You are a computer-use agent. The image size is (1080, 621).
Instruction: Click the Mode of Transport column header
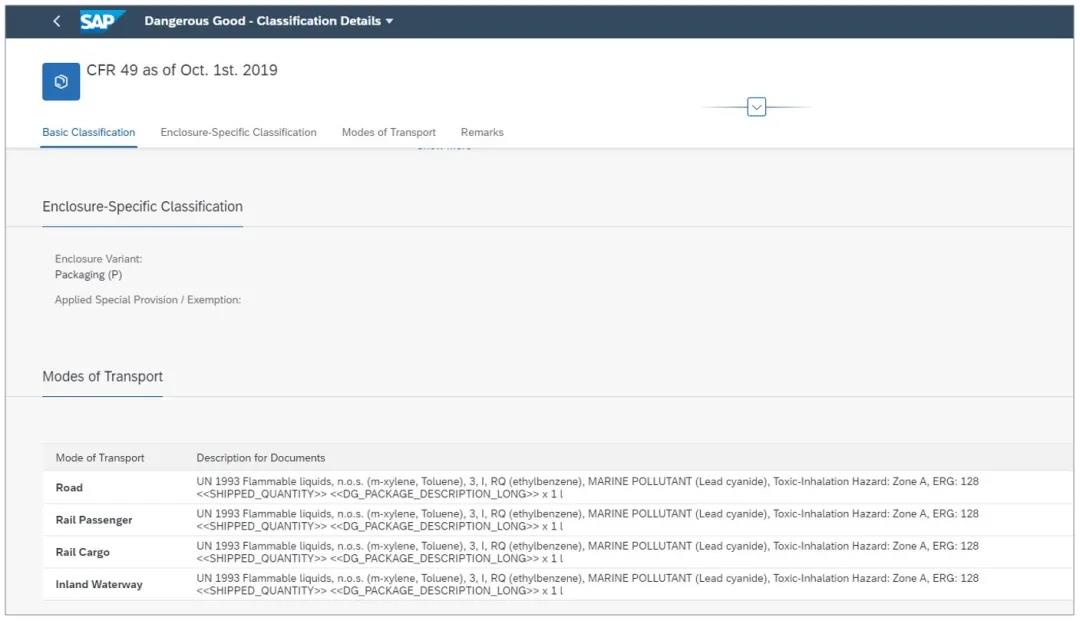click(100, 457)
